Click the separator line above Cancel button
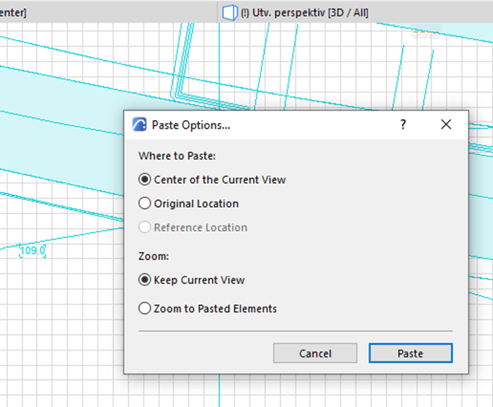Image resolution: width=493 pixels, height=407 pixels. pos(295,331)
